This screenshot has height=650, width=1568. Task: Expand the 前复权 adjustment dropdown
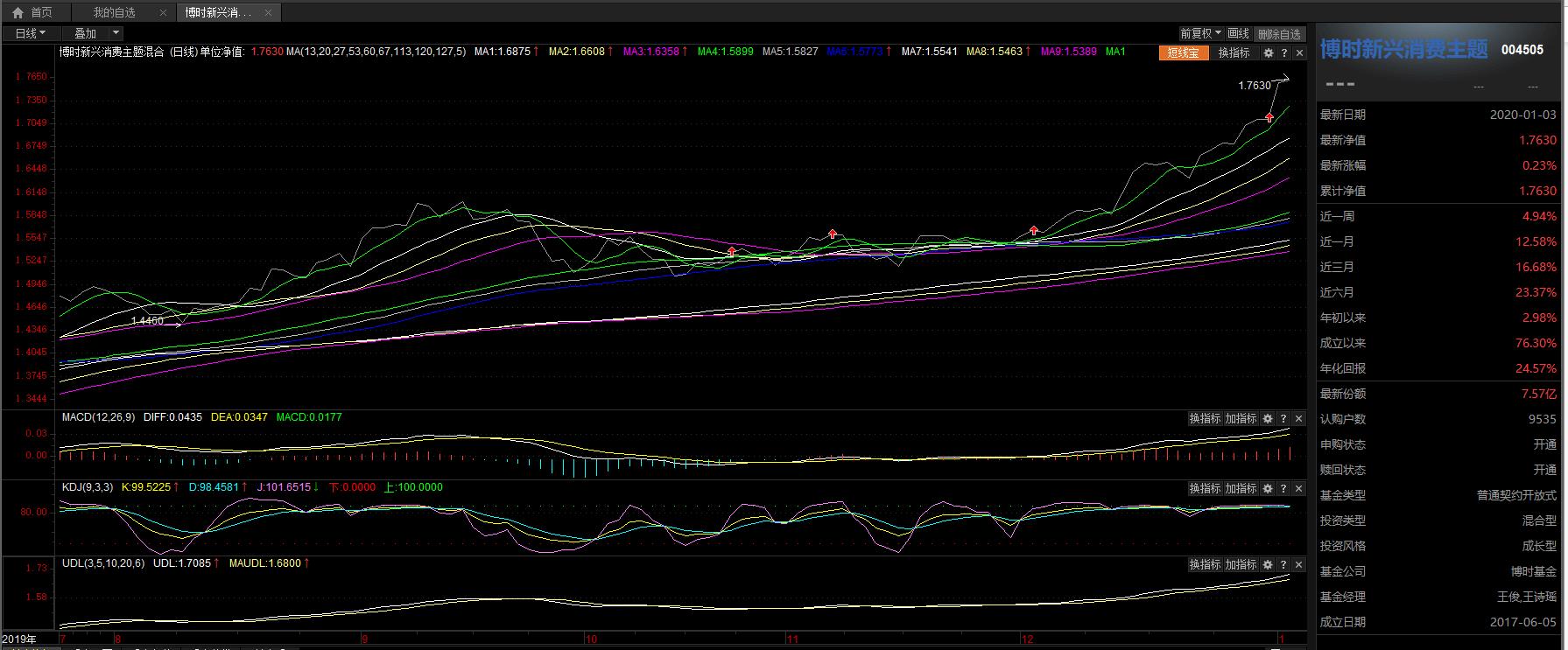tap(1200, 33)
